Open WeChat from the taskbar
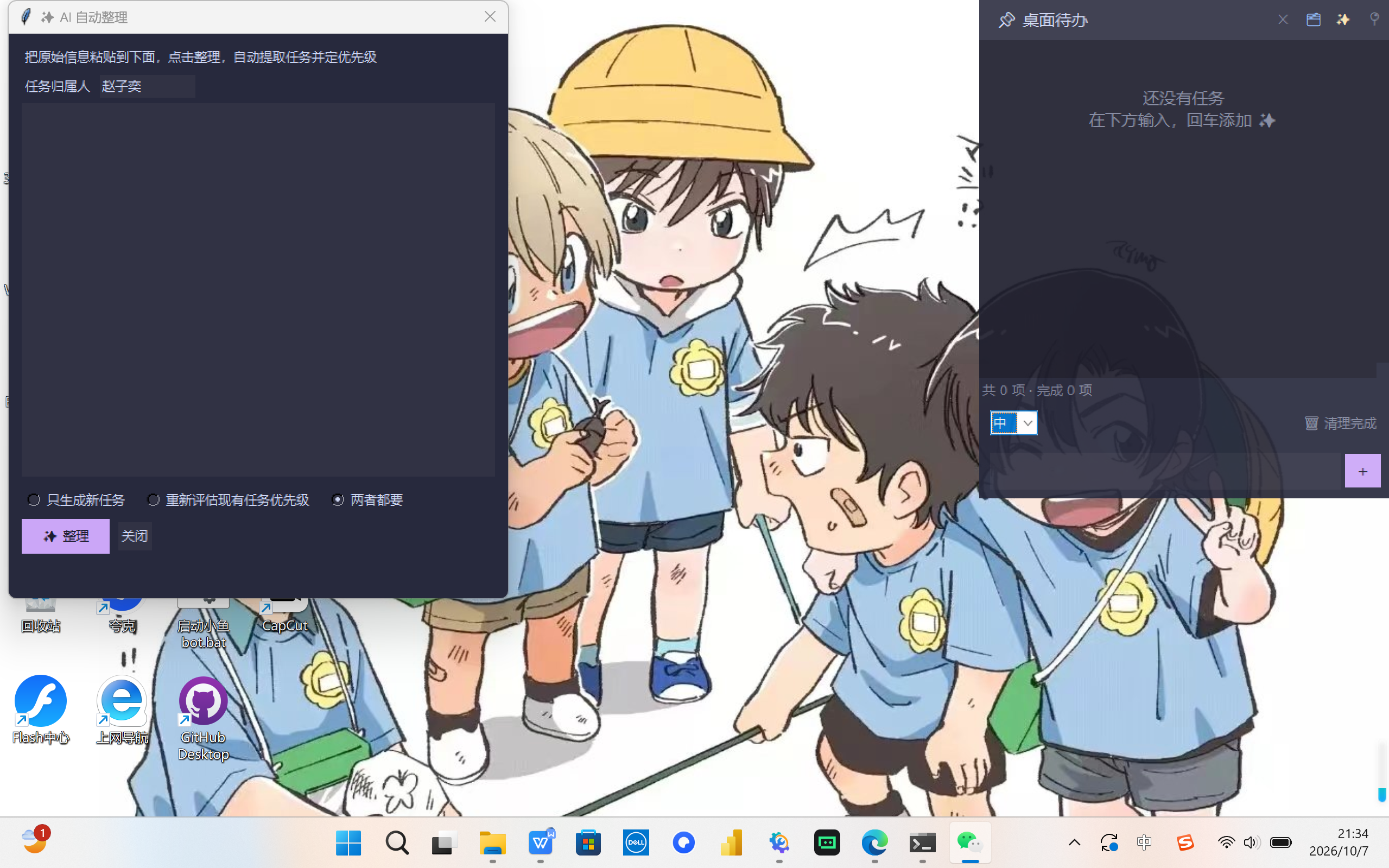The width and height of the screenshot is (1389, 868). (970, 842)
